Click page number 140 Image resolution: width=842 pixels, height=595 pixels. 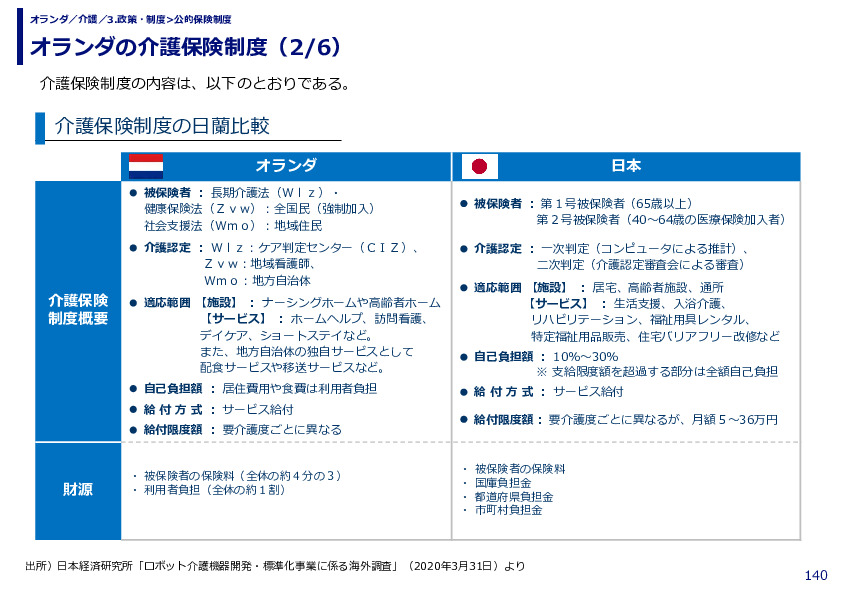[x=816, y=576]
